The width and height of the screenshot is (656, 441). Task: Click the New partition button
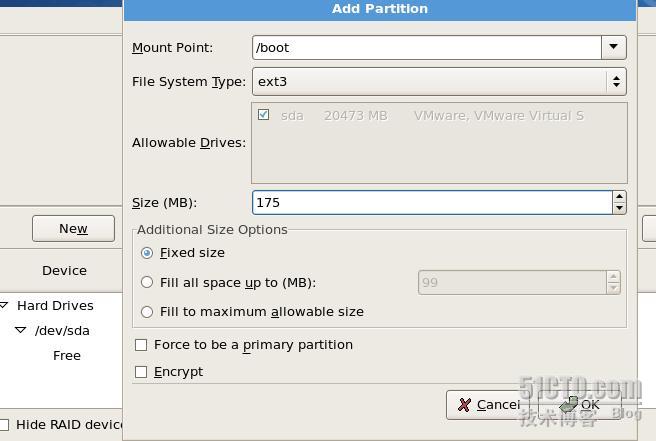pyautogui.click(x=73, y=228)
